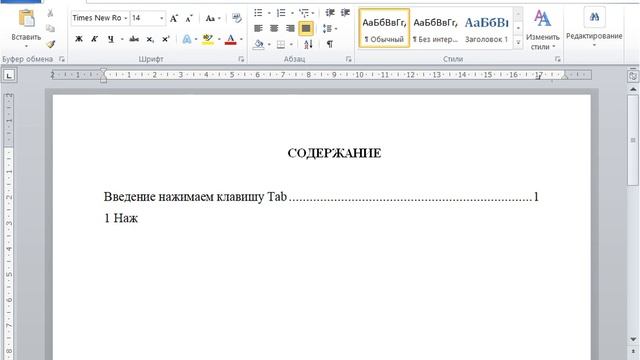Open the Редактирование menu
The width and height of the screenshot is (640, 360).
[x=594, y=27]
